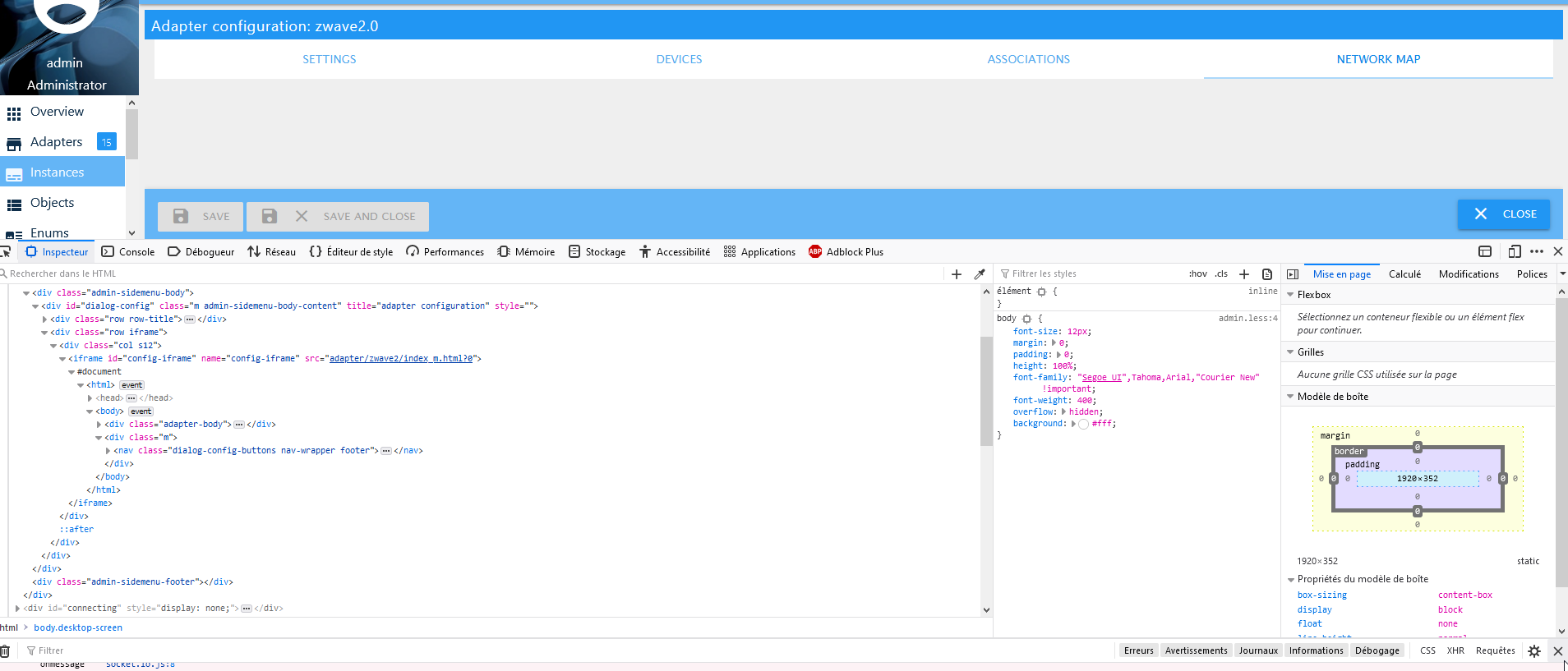Open the Performances tab
The width and height of the screenshot is (1568, 671).
[x=445, y=252]
